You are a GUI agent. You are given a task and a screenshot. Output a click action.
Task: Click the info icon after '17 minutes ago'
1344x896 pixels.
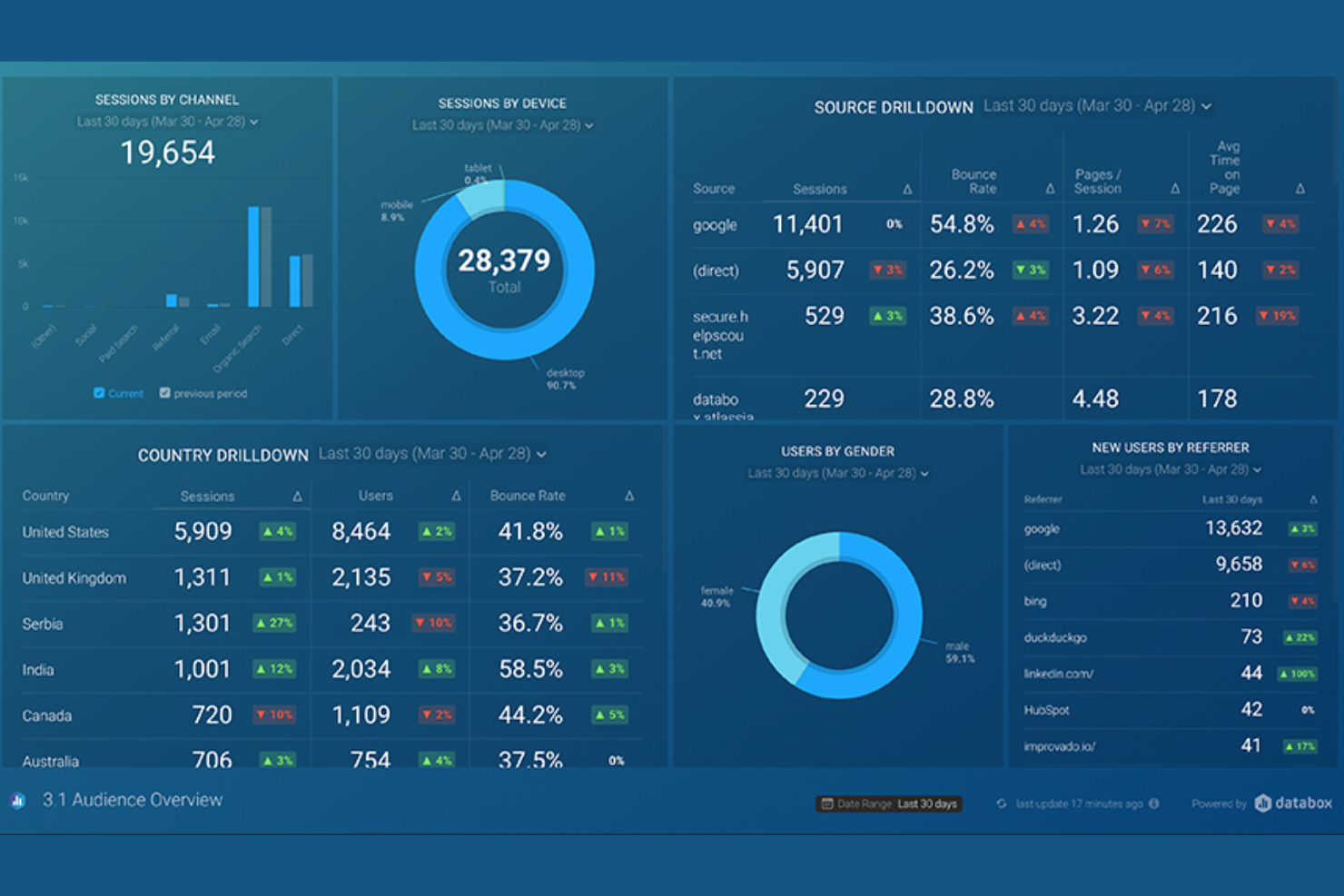point(1154,803)
